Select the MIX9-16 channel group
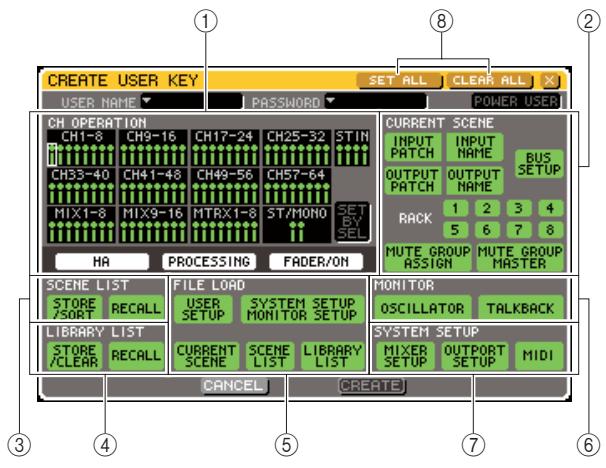 pos(153,225)
